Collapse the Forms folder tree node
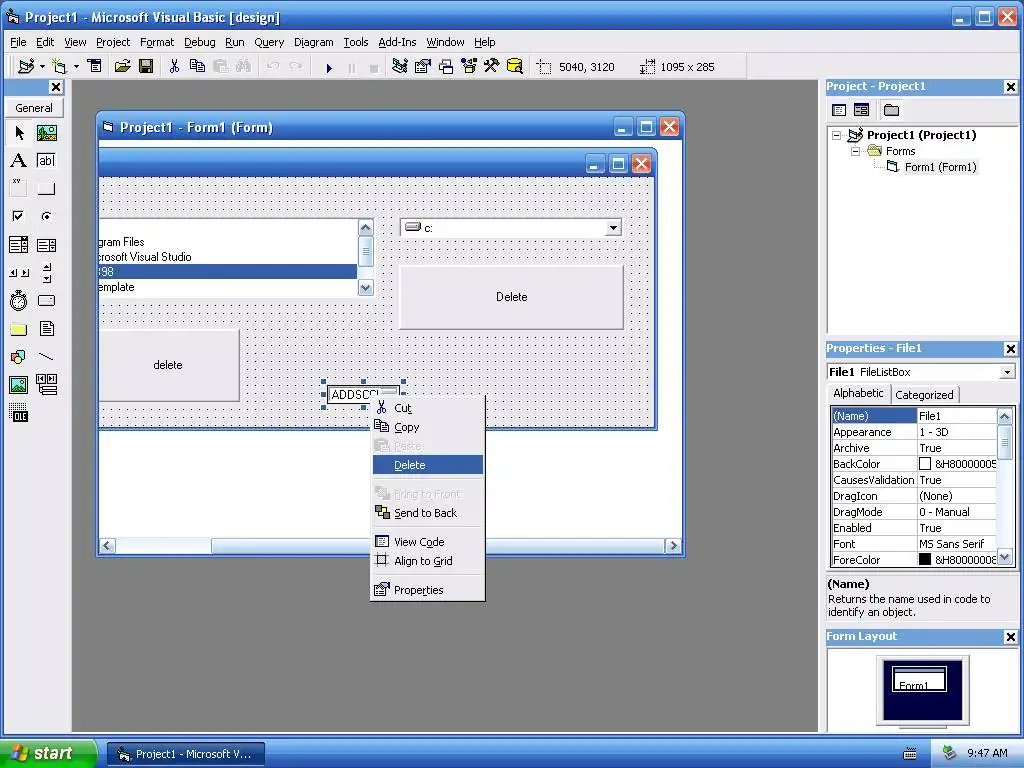 pyautogui.click(x=856, y=152)
